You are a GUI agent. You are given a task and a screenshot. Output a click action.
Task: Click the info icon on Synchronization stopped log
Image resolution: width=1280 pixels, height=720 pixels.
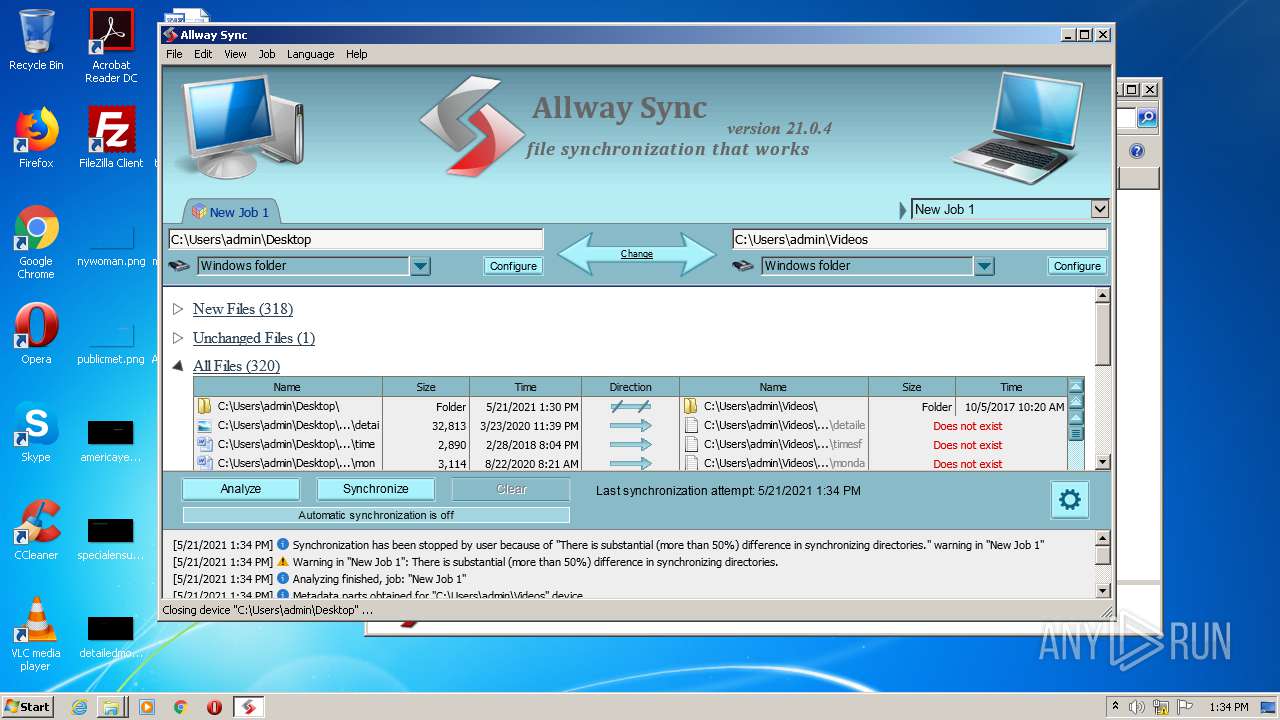coord(283,545)
